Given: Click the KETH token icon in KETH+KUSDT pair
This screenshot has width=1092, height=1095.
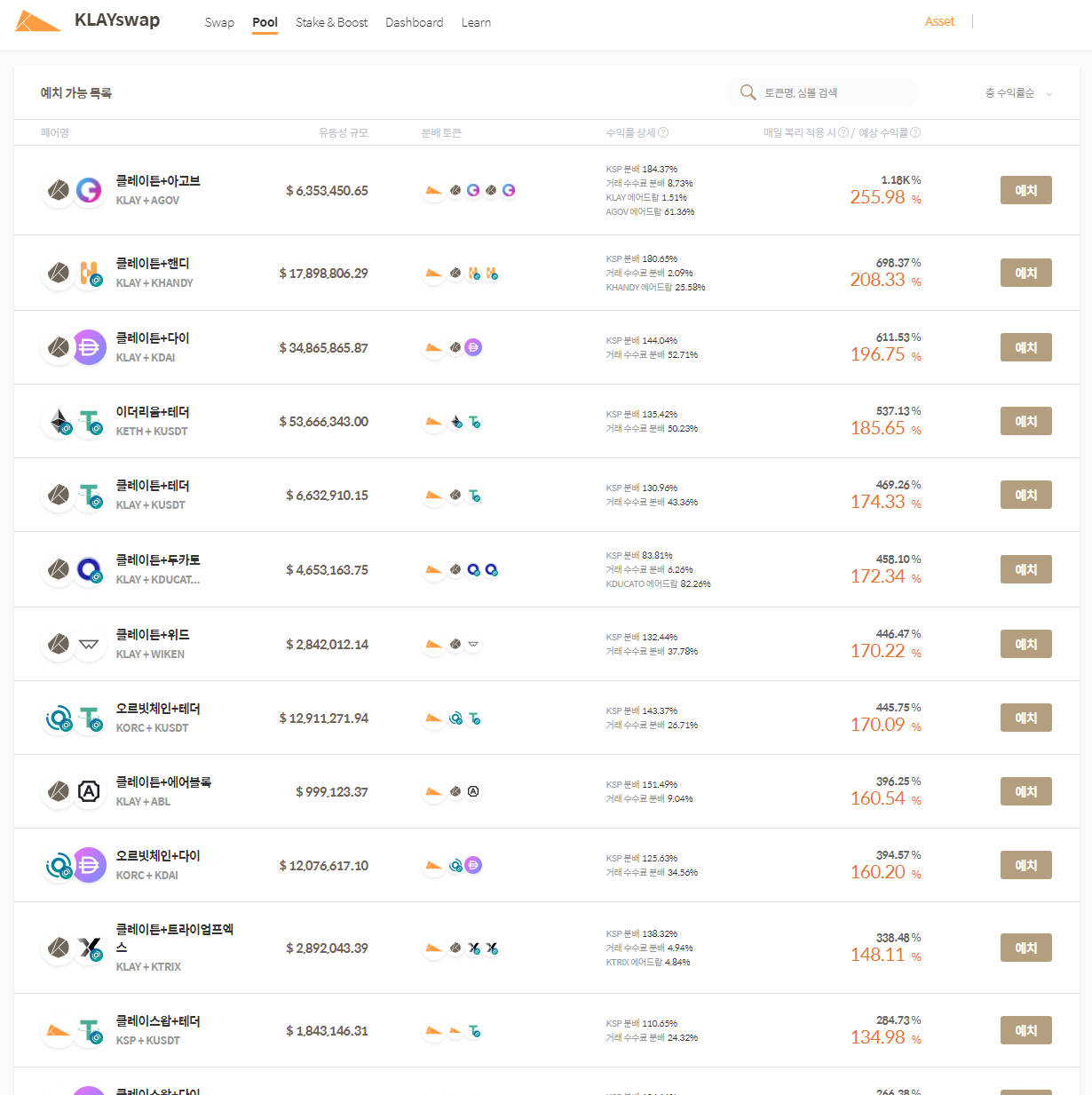Looking at the screenshot, I should point(59,421).
